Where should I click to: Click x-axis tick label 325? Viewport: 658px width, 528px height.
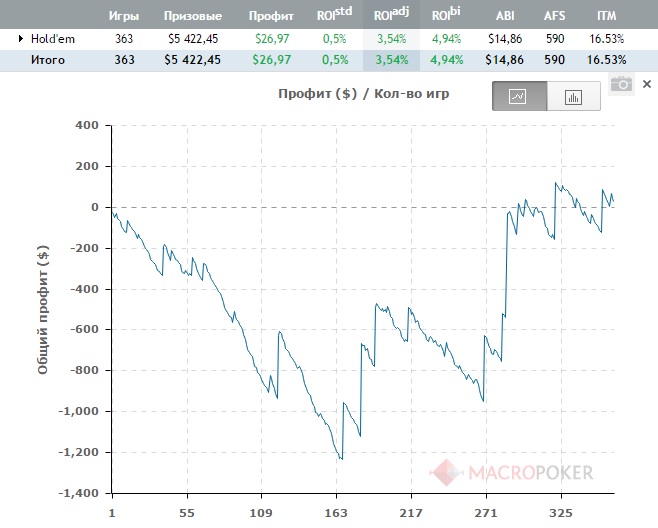point(561,513)
